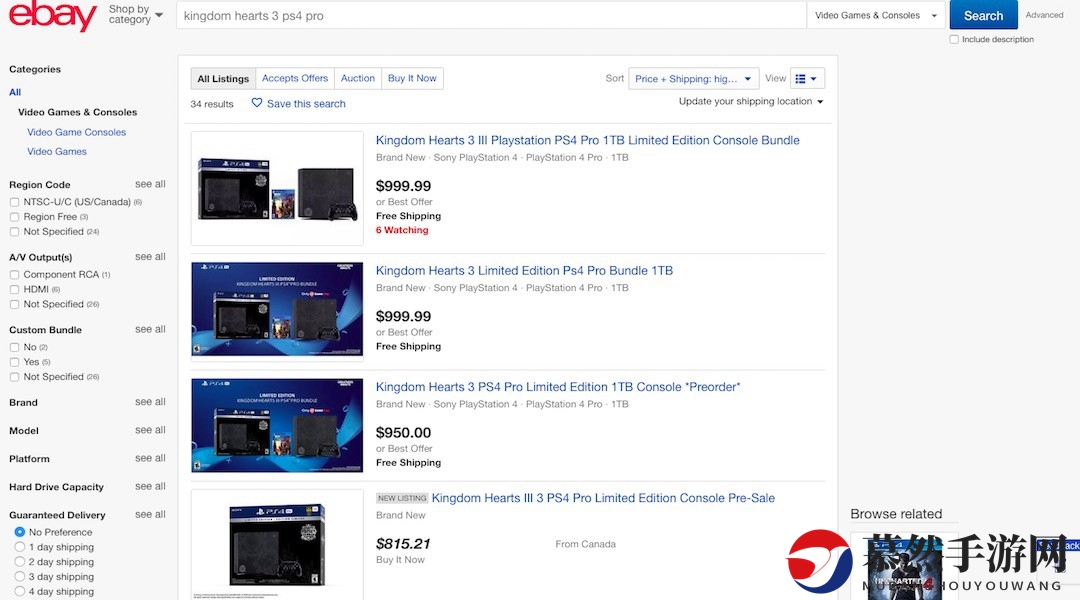Check Not Specified under A/V Output(s)

pos(14,304)
